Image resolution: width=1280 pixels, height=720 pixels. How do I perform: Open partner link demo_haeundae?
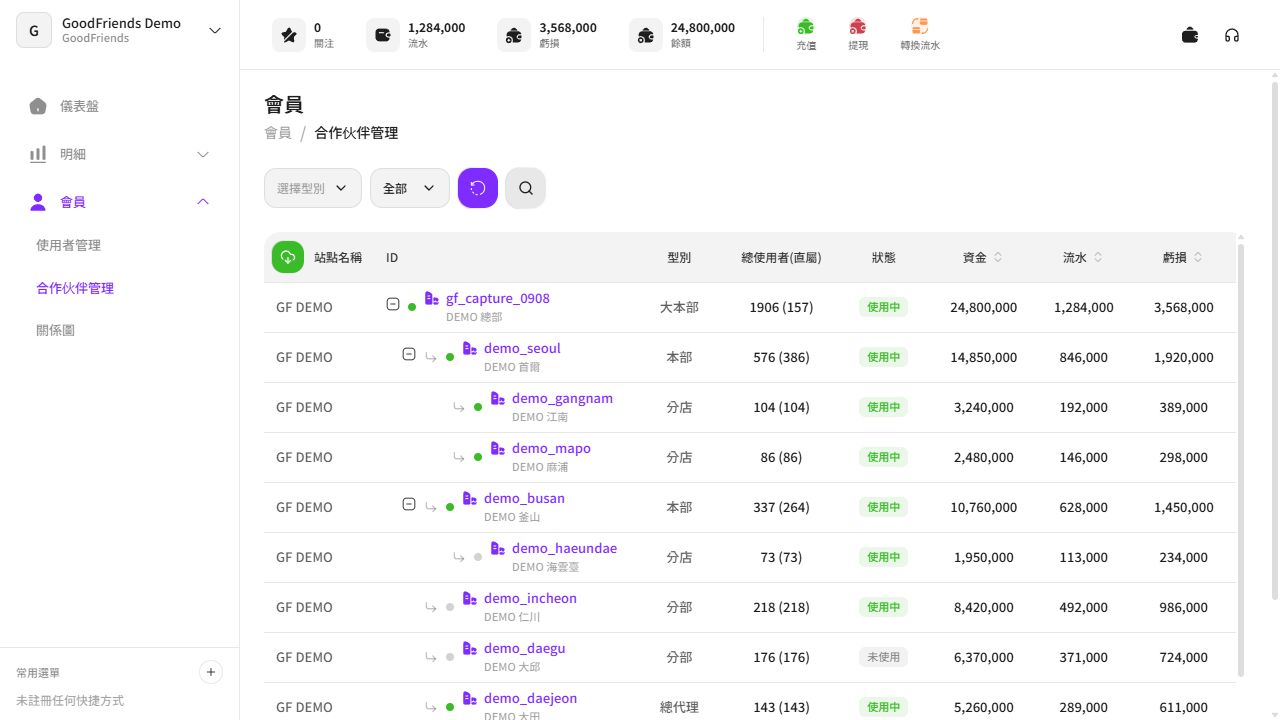[x=564, y=548]
